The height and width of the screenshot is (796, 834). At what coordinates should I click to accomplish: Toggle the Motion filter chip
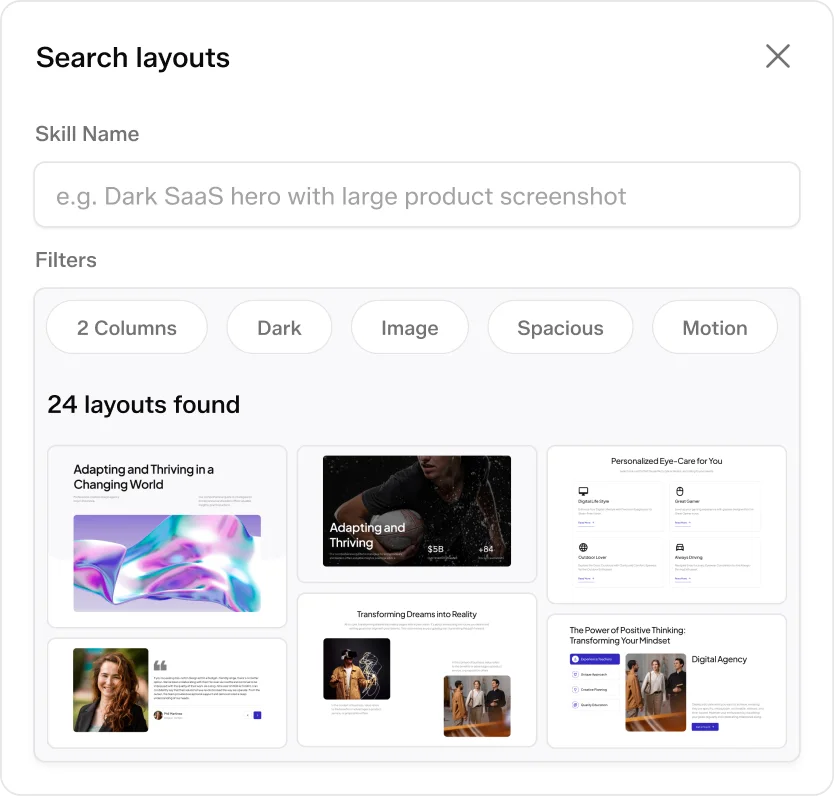pos(714,328)
